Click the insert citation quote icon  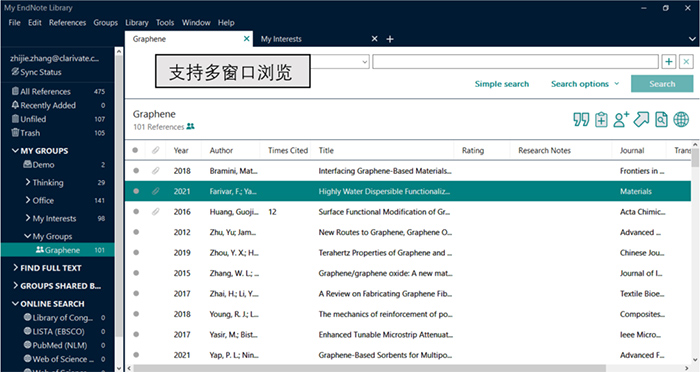coord(581,119)
